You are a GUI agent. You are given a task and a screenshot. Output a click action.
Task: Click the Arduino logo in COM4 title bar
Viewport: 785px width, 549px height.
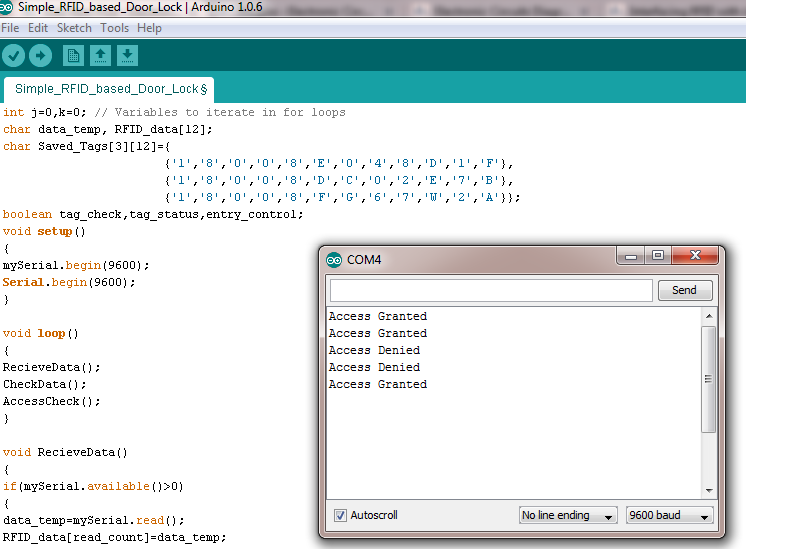click(334, 260)
